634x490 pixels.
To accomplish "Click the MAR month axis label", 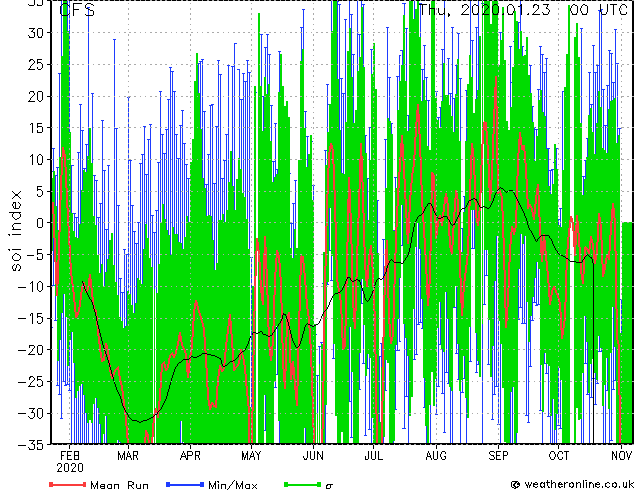I will click(x=128, y=456).
